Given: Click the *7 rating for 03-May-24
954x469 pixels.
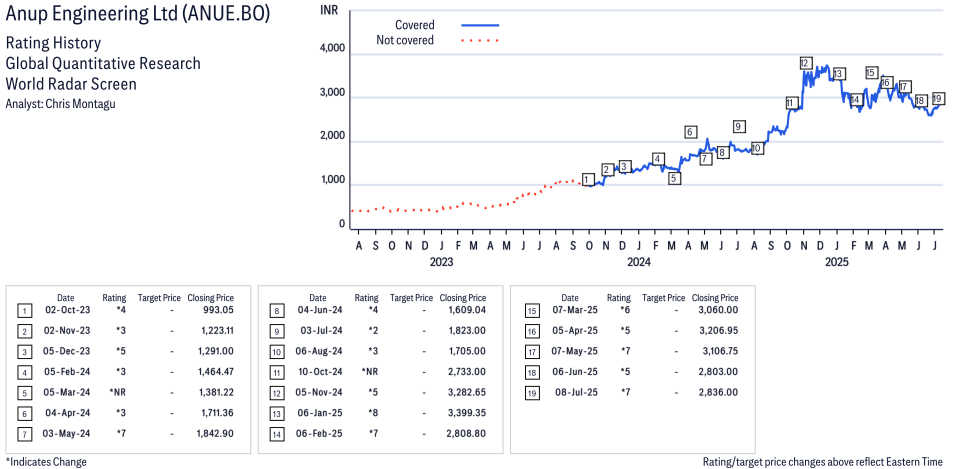Looking at the screenshot, I should click(x=119, y=433).
